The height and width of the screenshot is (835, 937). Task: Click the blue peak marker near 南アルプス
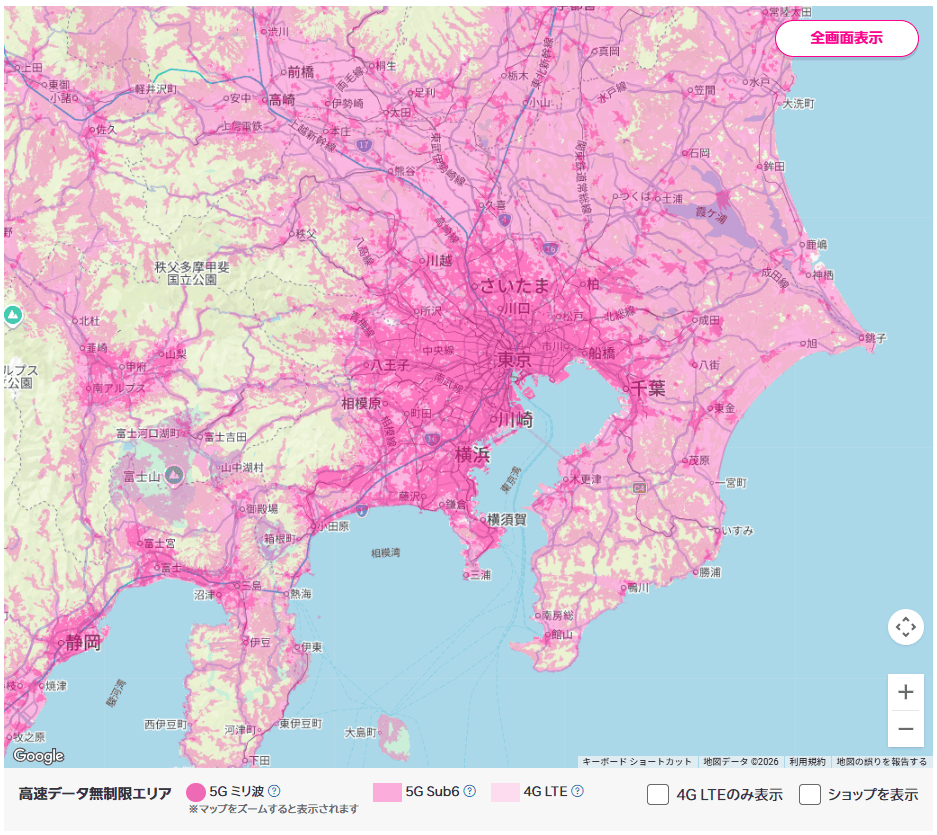pos(13,314)
